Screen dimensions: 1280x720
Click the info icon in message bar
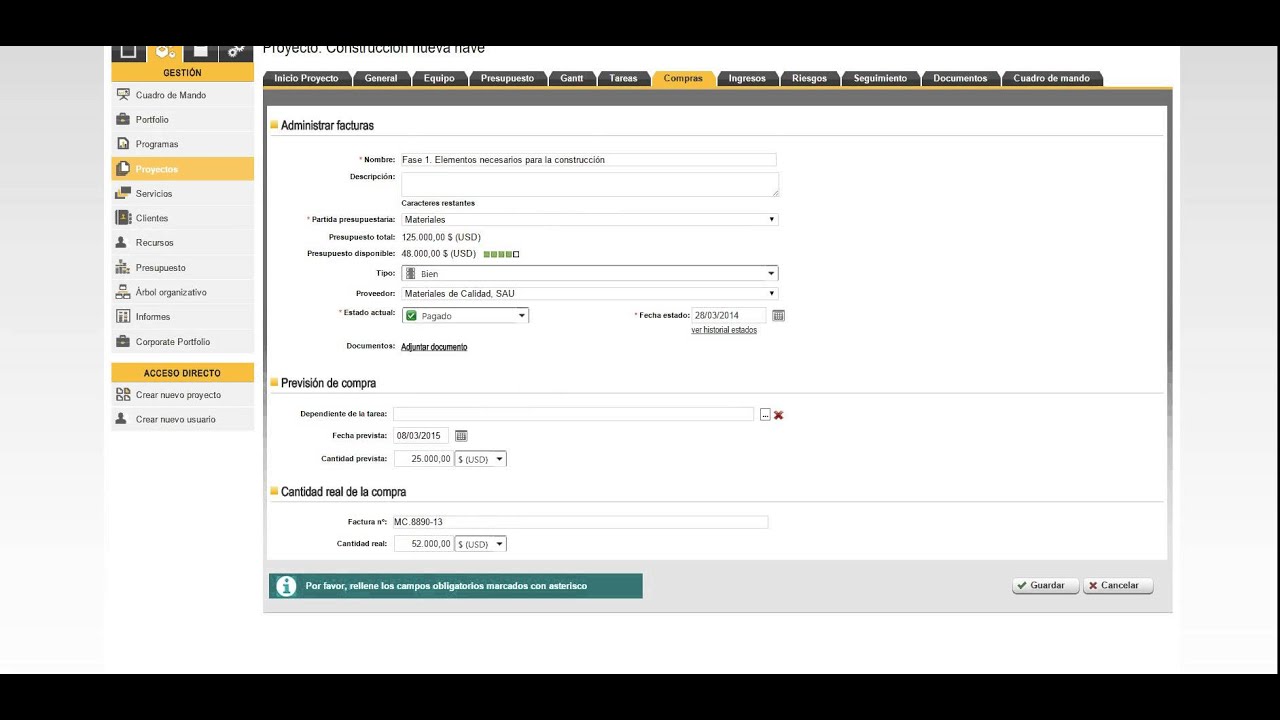click(286, 586)
